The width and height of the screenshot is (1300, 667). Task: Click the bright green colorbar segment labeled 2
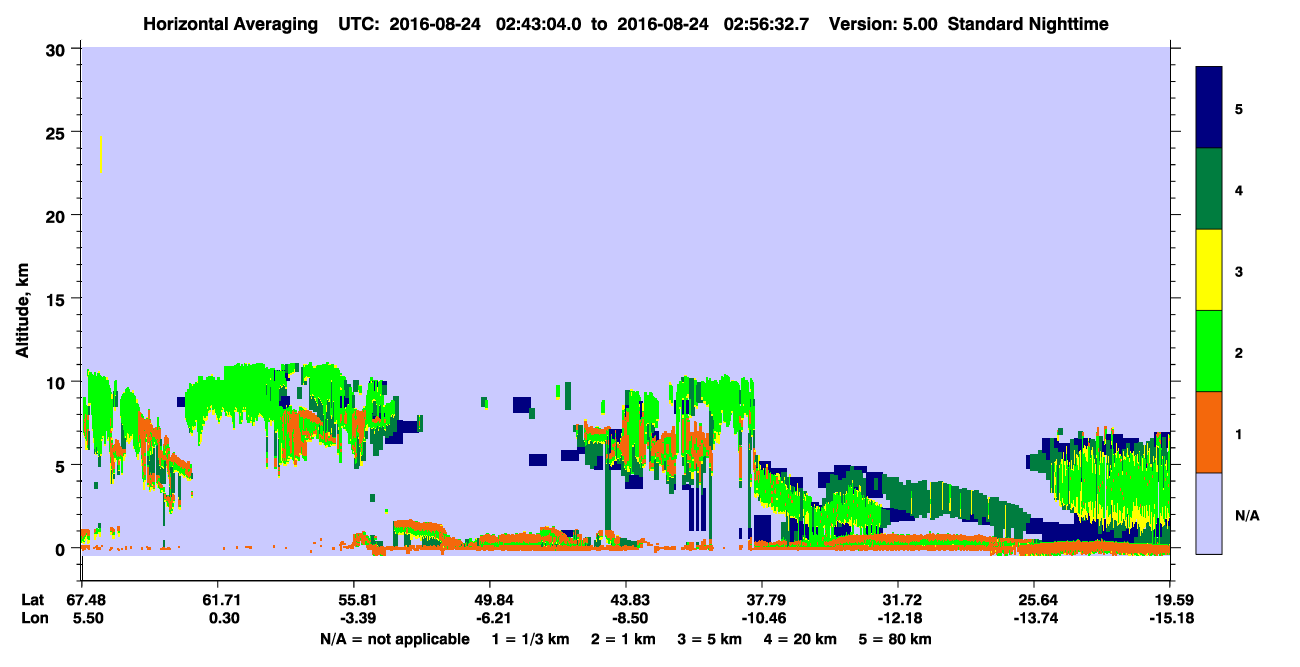click(1209, 351)
